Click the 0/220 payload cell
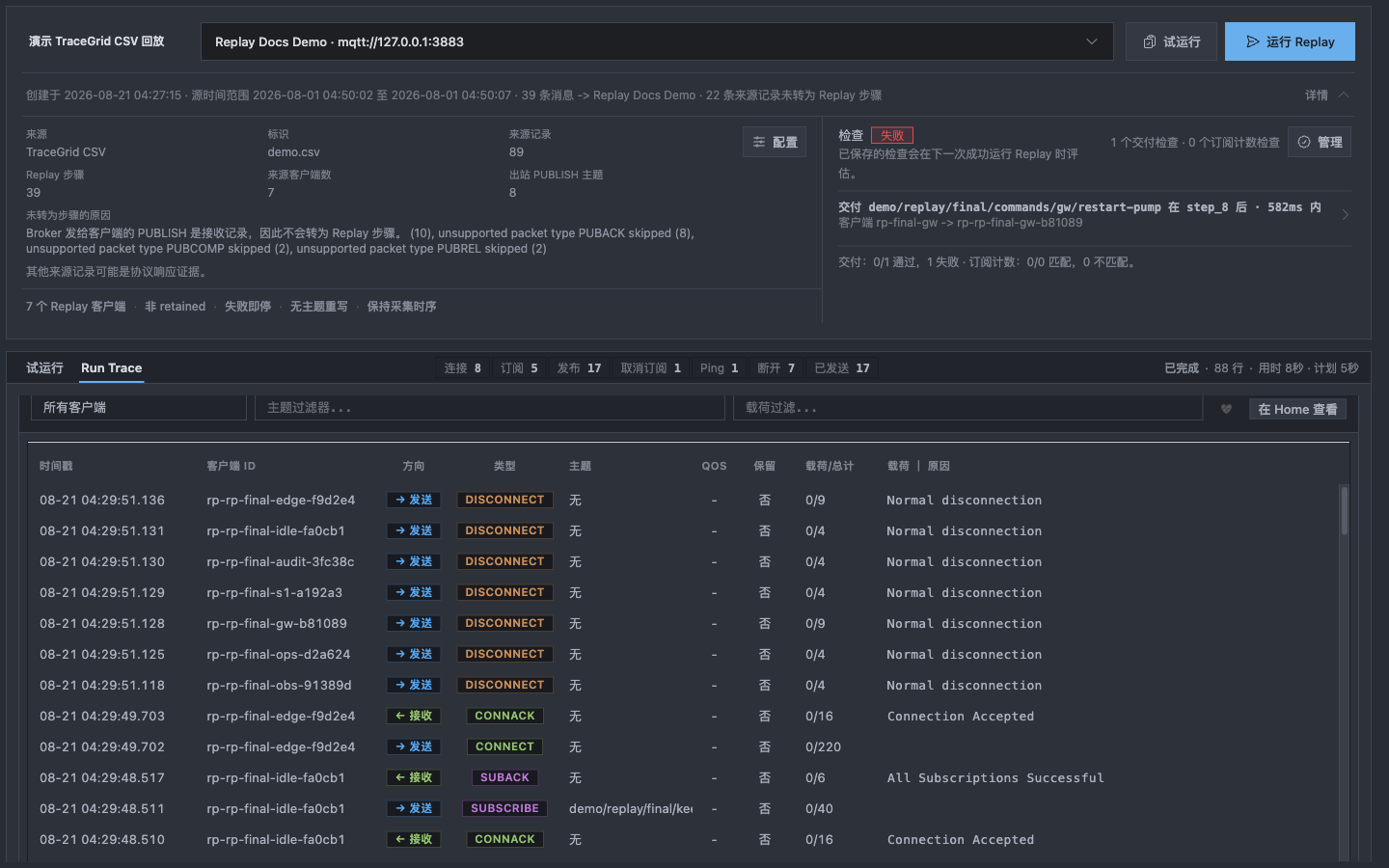The height and width of the screenshot is (868, 1389). [823, 746]
